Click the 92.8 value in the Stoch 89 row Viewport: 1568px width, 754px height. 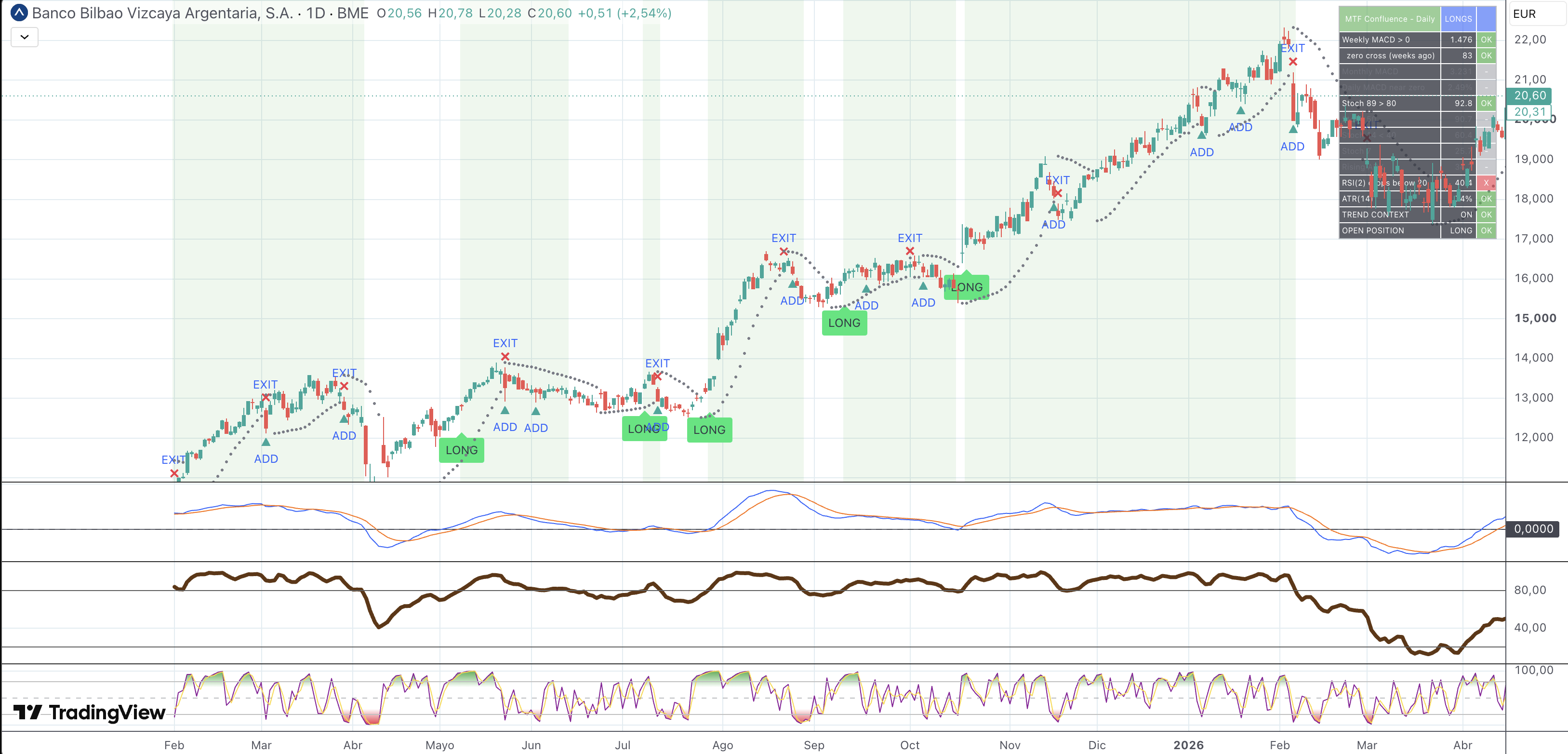[1463, 104]
